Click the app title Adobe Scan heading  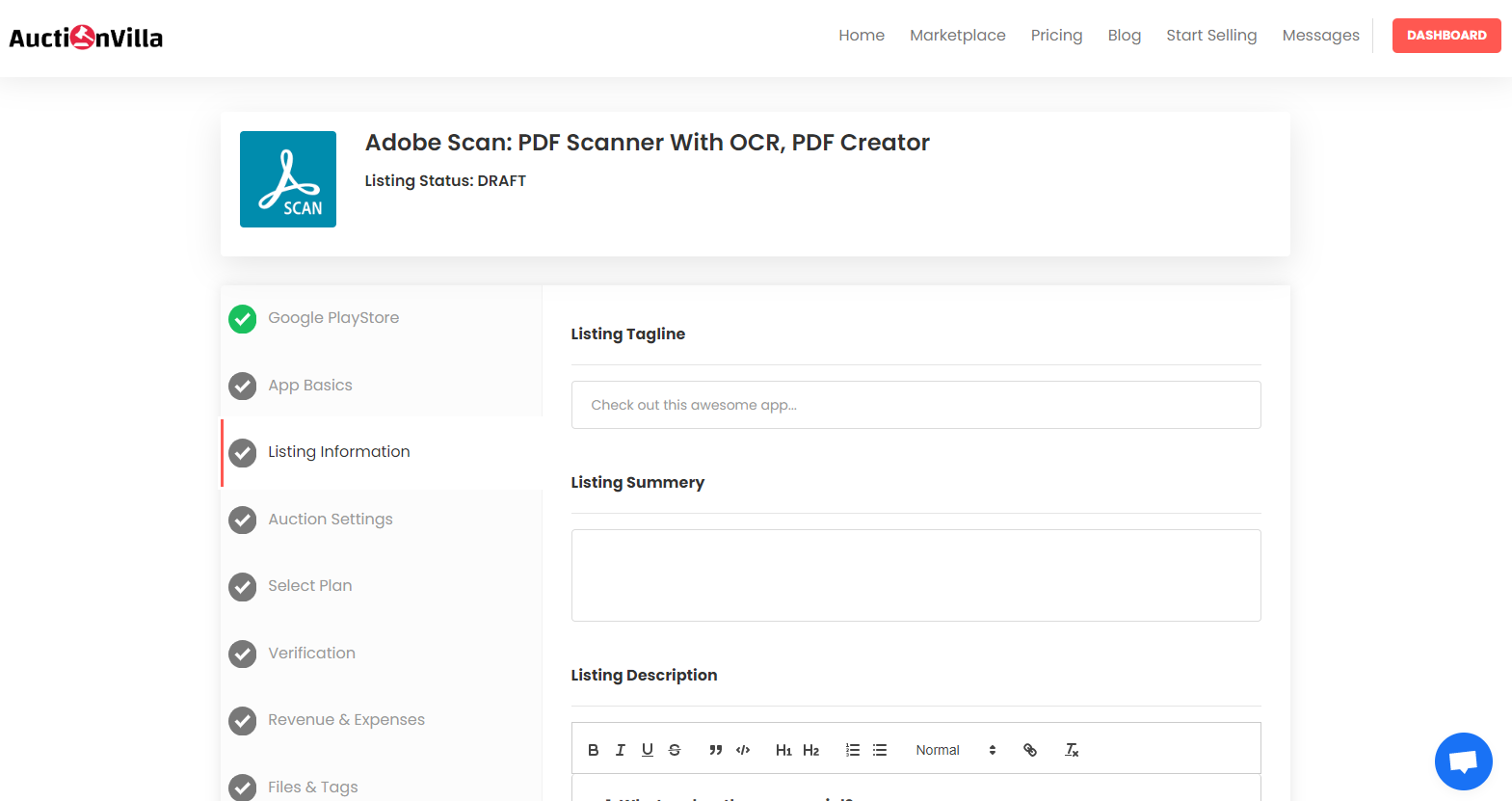click(647, 143)
